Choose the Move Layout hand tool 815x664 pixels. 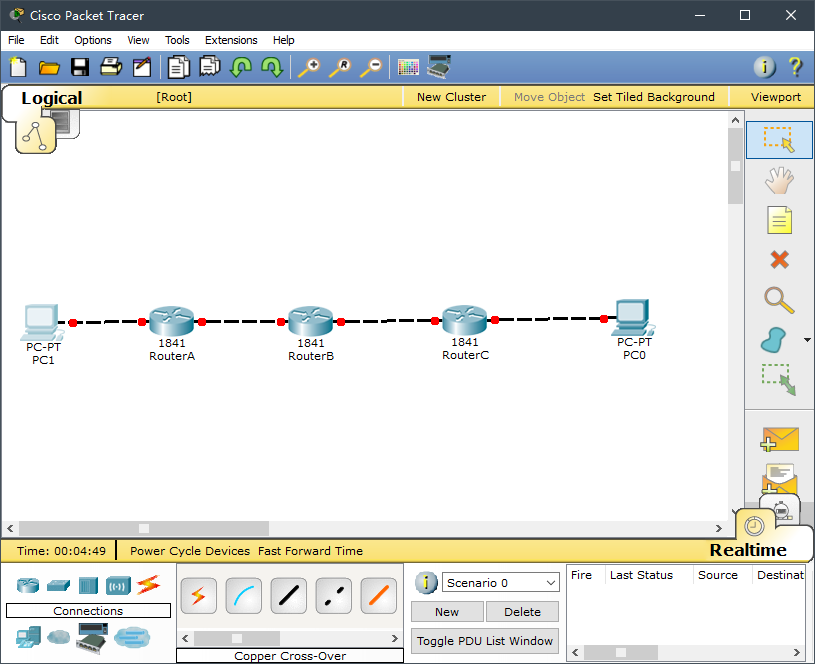[x=779, y=180]
